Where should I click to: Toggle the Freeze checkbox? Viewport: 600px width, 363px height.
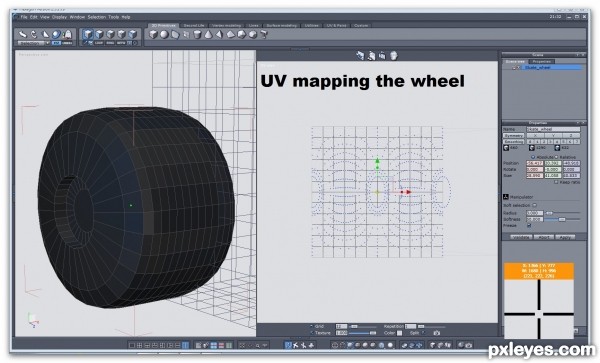click(529, 225)
